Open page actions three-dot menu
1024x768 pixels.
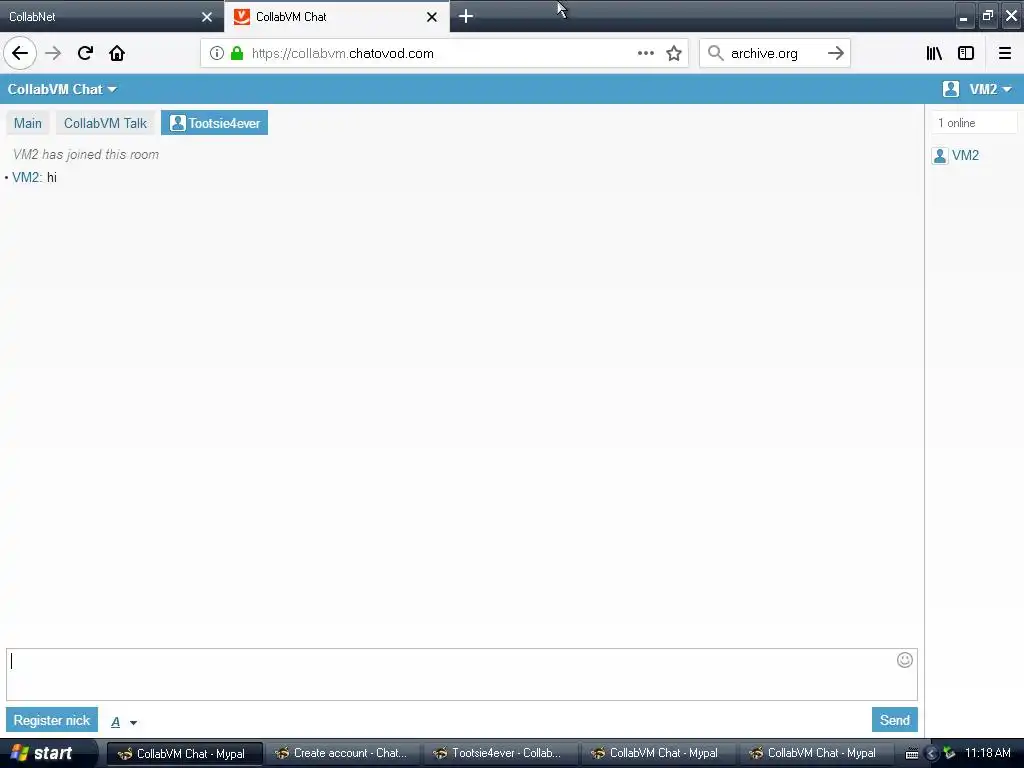click(645, 54)
